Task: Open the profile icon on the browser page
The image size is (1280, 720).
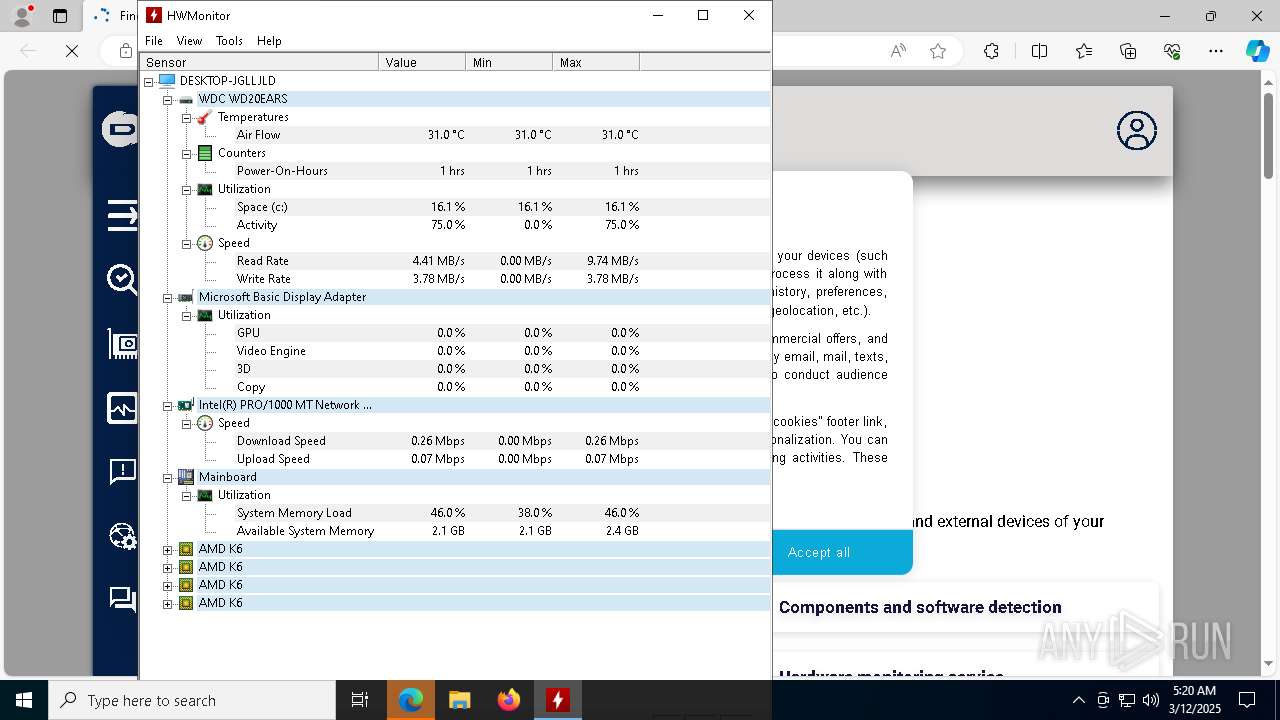Action: click(x=1136, y=131)
